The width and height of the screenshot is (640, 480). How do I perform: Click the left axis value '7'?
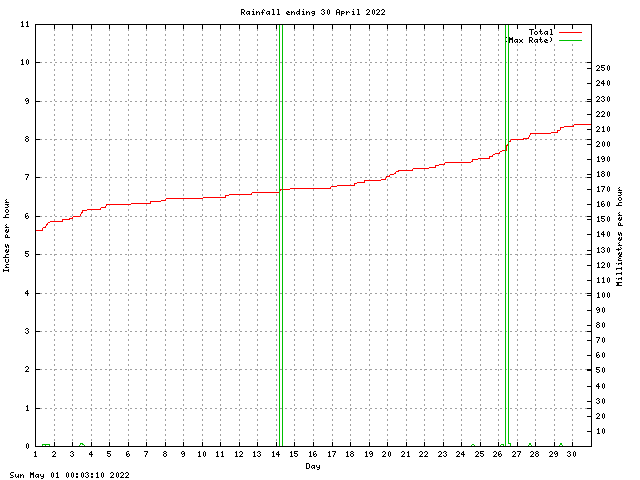click(x=27, y=178)
